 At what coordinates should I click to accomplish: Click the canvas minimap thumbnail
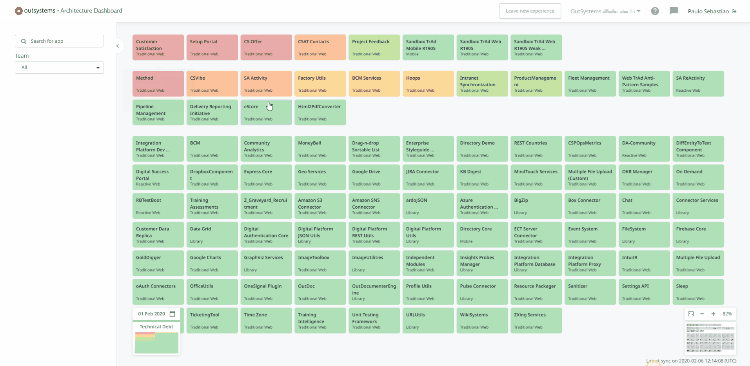point(710,339)
